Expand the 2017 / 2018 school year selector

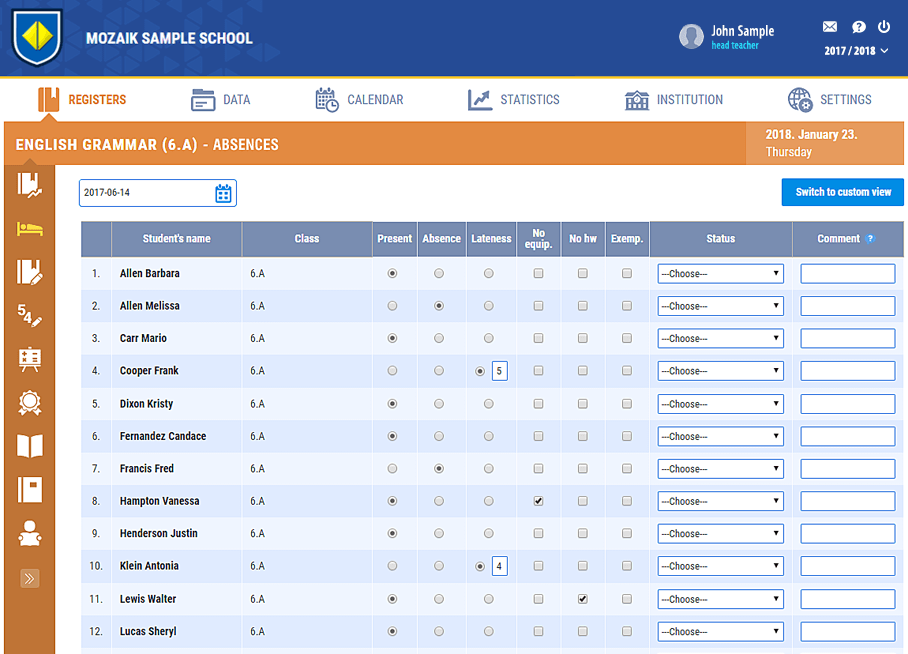[856, 51]
